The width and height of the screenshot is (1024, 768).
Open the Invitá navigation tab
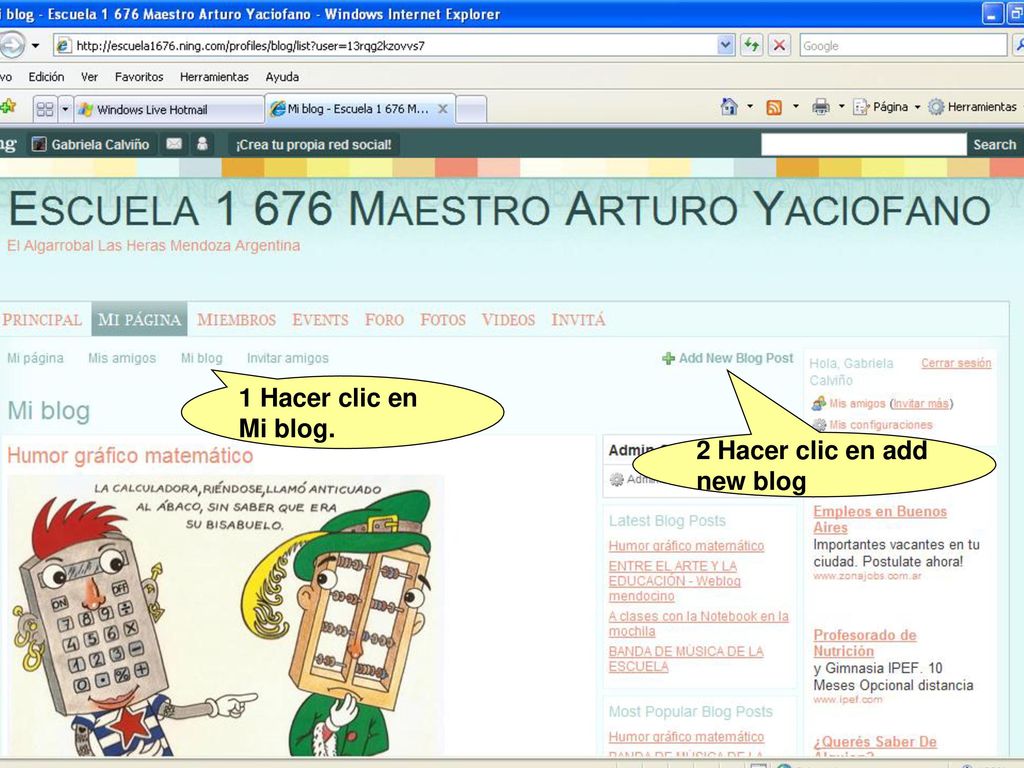(x=578, y=319)
